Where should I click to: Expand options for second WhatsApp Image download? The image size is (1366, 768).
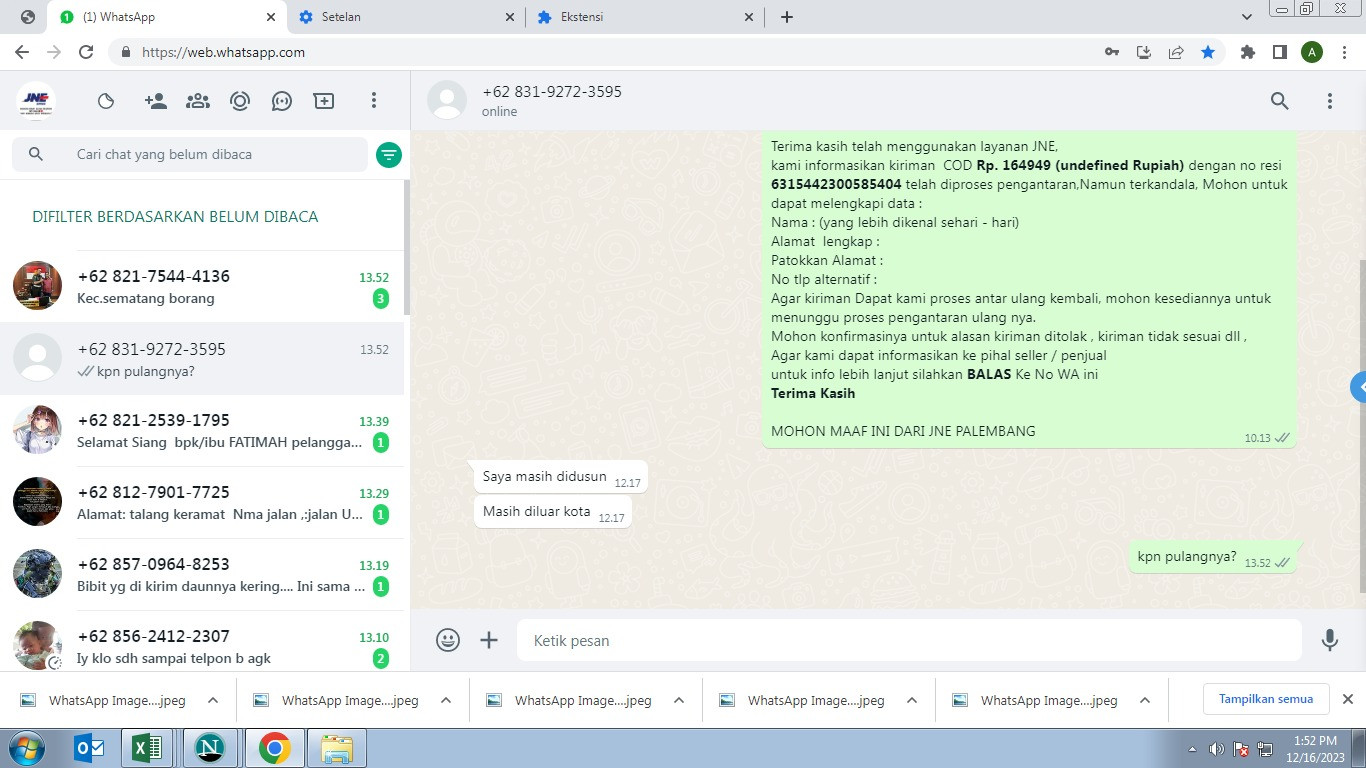coord(446,700)
